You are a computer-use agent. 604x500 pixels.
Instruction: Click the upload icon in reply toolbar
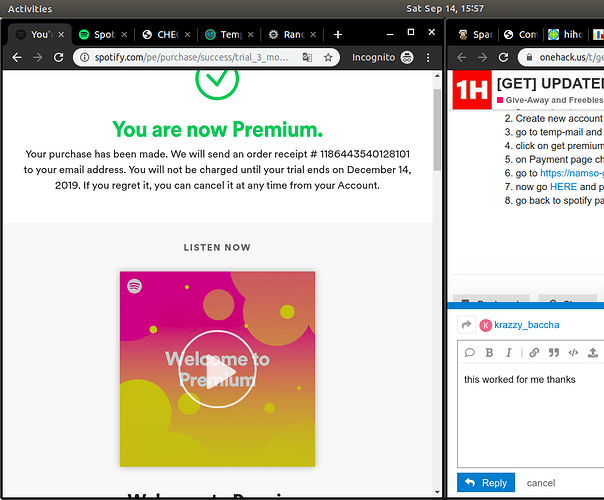[x=593, y=353]
